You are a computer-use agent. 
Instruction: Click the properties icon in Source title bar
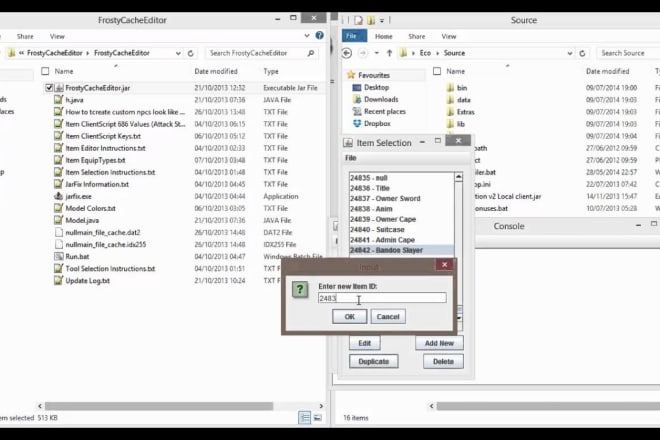point(358,20)
